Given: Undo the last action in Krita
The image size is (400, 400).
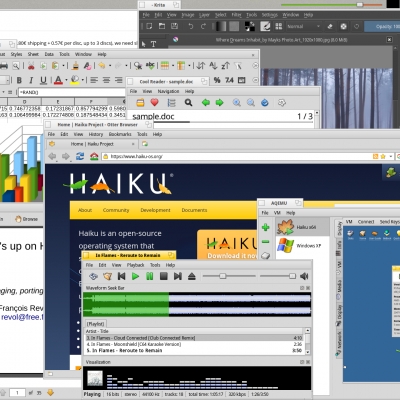Looking at the screenshot, I should pos(190,26).
